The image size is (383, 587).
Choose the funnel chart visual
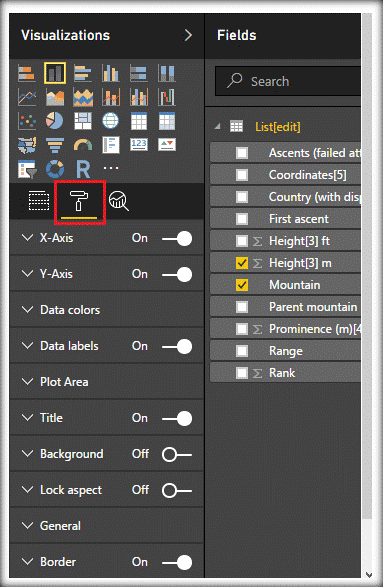point(55,145)
